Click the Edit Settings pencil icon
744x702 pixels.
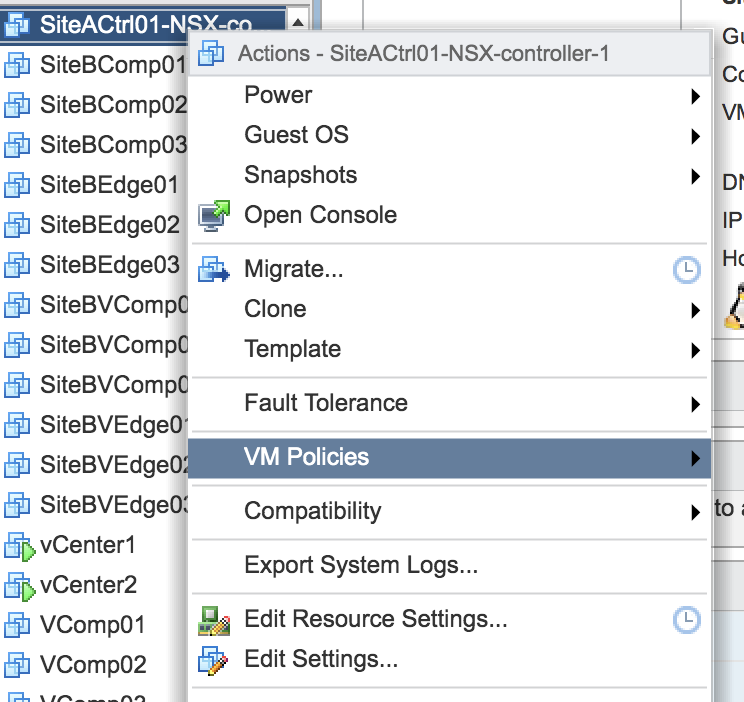213,660
